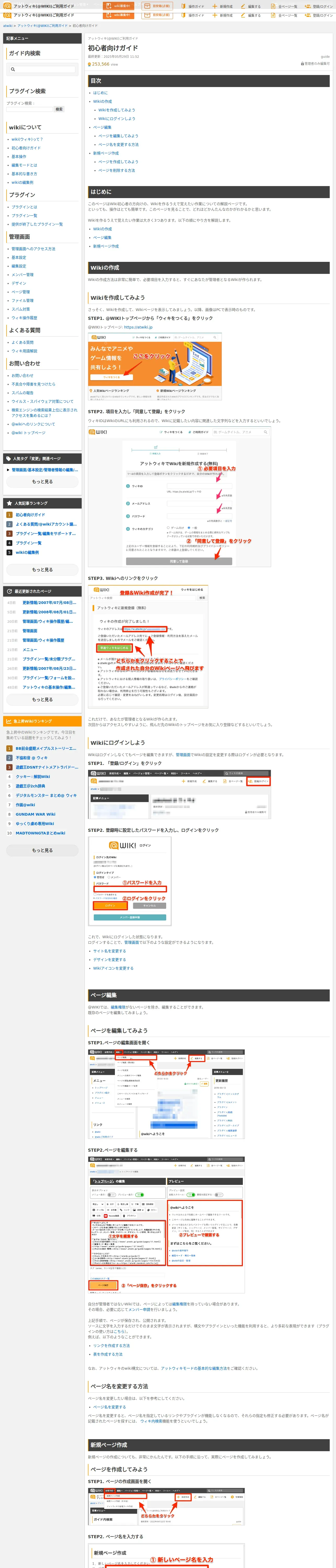This screenshot has width=336, height=1568.
Task: Focus the プラグイン検索 text field
Action: [x=30, y=109]
